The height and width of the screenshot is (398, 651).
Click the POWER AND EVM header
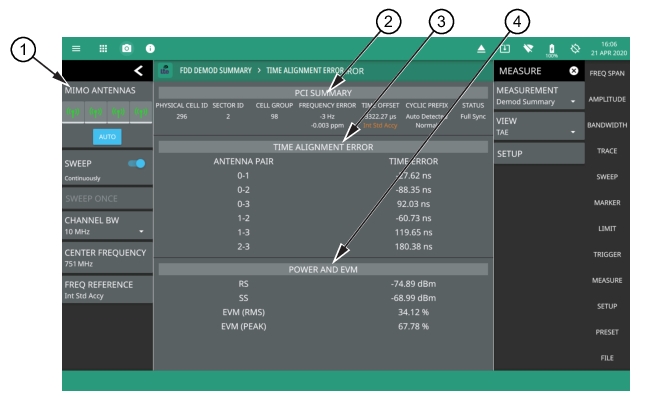[323, 269]
